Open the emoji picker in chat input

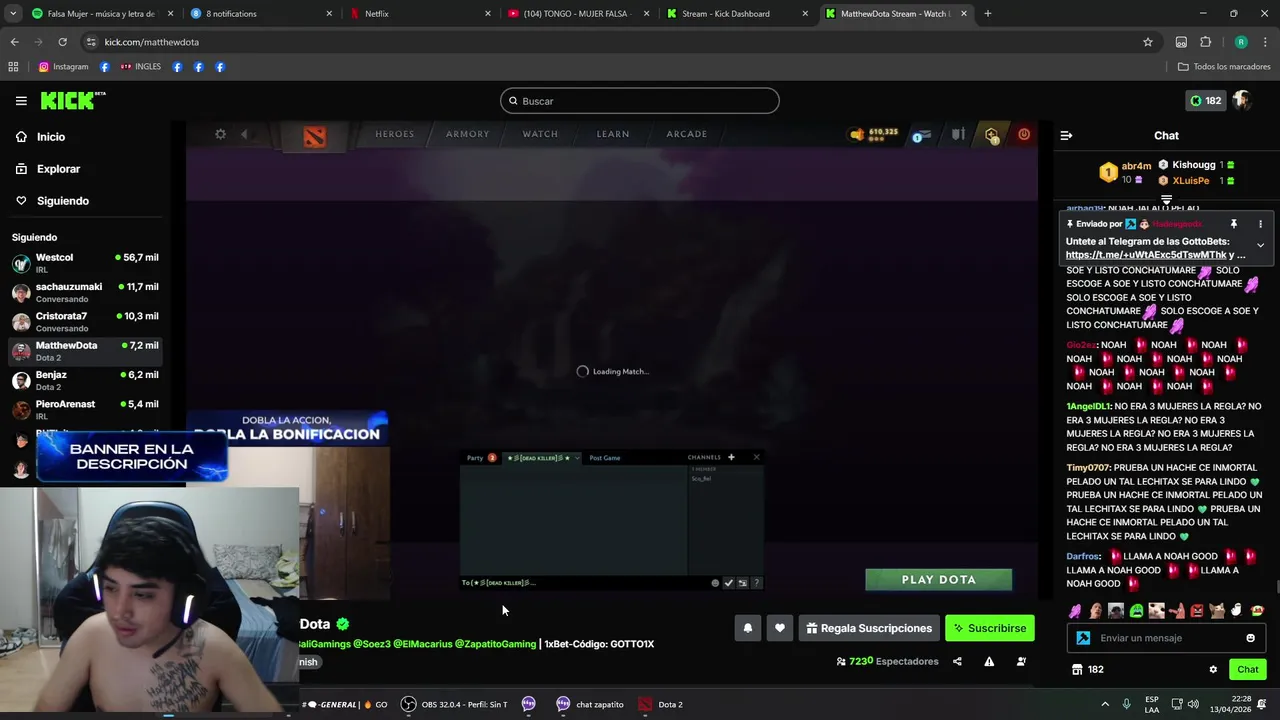pos(1250,638)
